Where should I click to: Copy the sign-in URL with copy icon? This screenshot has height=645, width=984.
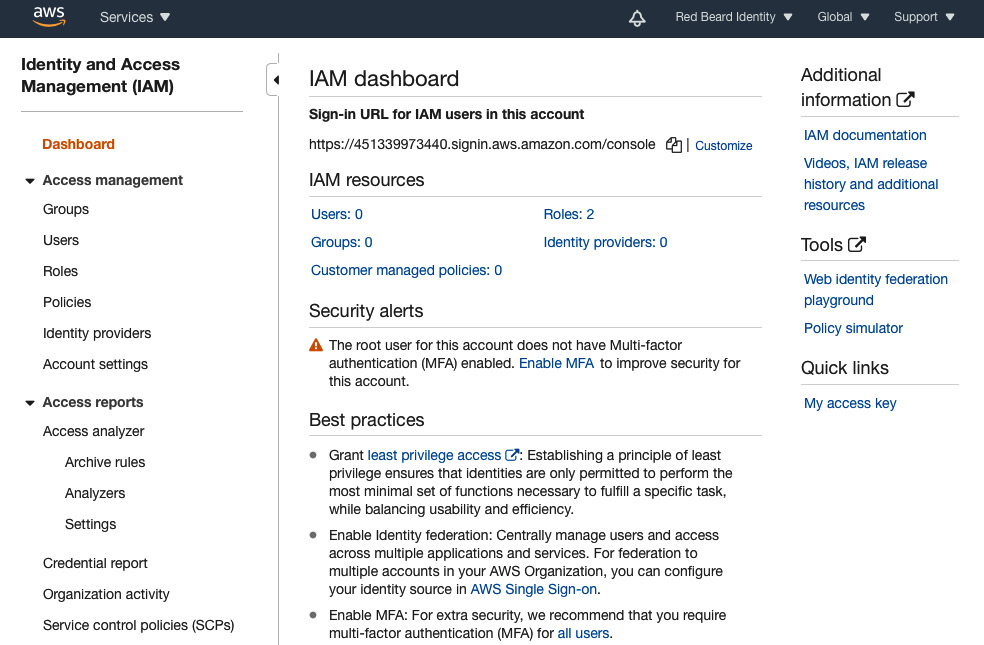click(x=673, y=145)
